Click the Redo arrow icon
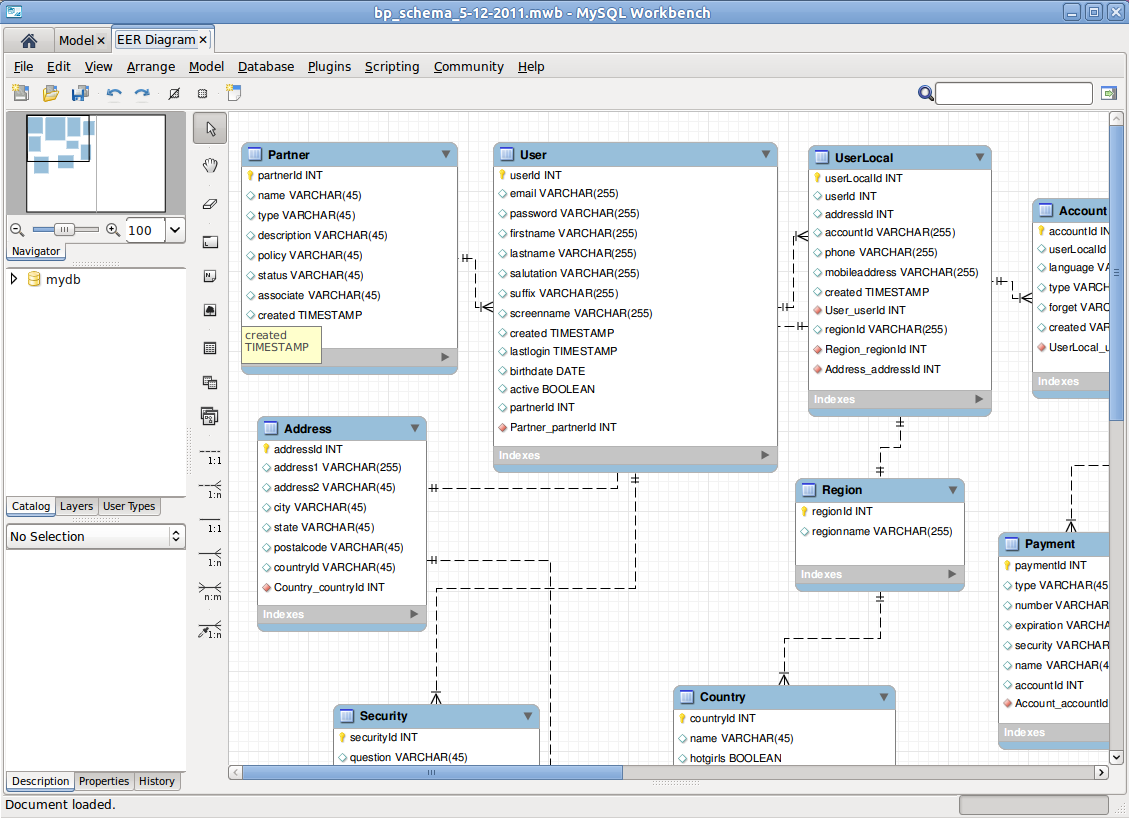This screenshot has width=1129, height=818. (143, 93)
